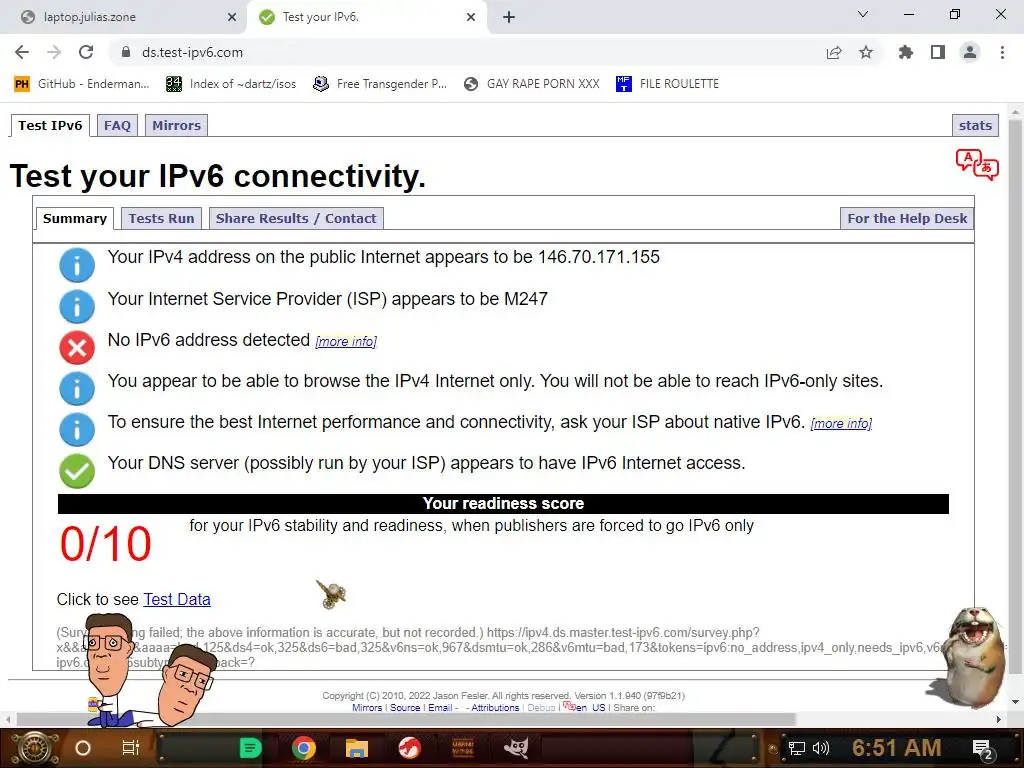Expand the tab search chevron
Screen dimensions: 1024x768
point(863,14)
